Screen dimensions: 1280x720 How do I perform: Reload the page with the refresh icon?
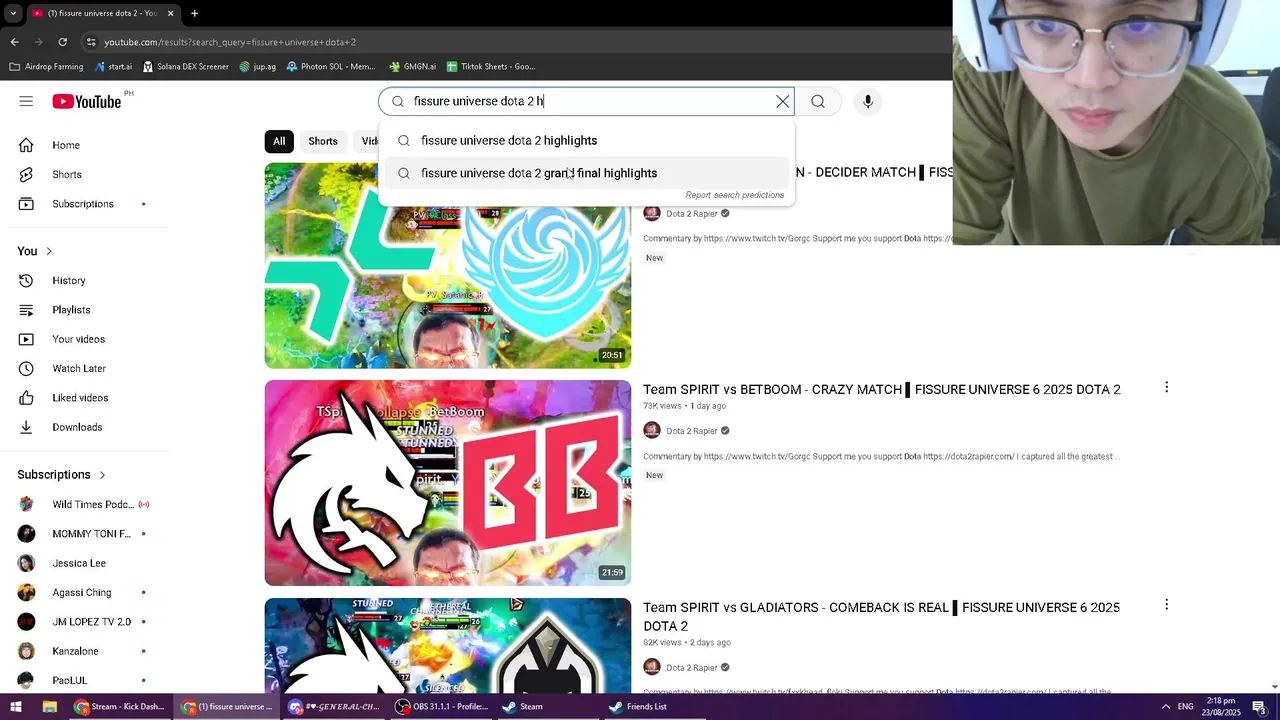click(x=62, y=42)
